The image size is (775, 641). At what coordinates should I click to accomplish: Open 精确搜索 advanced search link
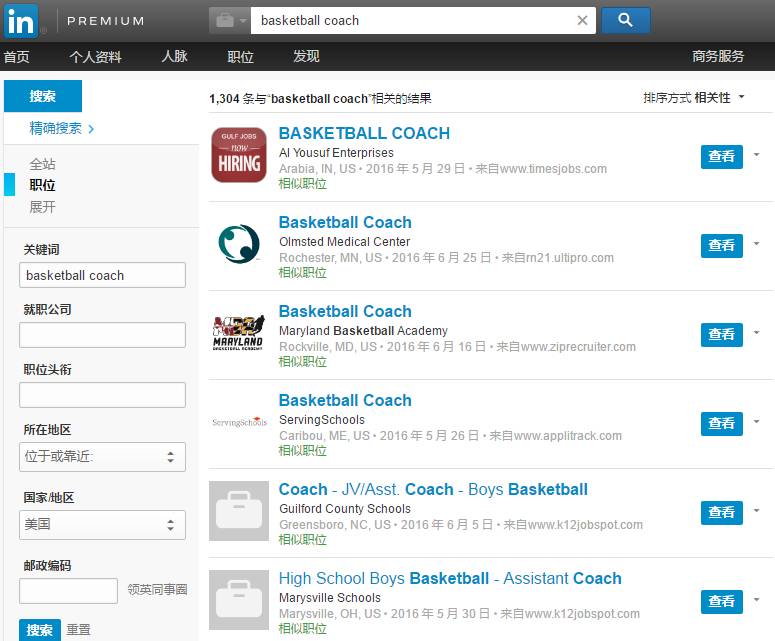[x=62, y=128]
